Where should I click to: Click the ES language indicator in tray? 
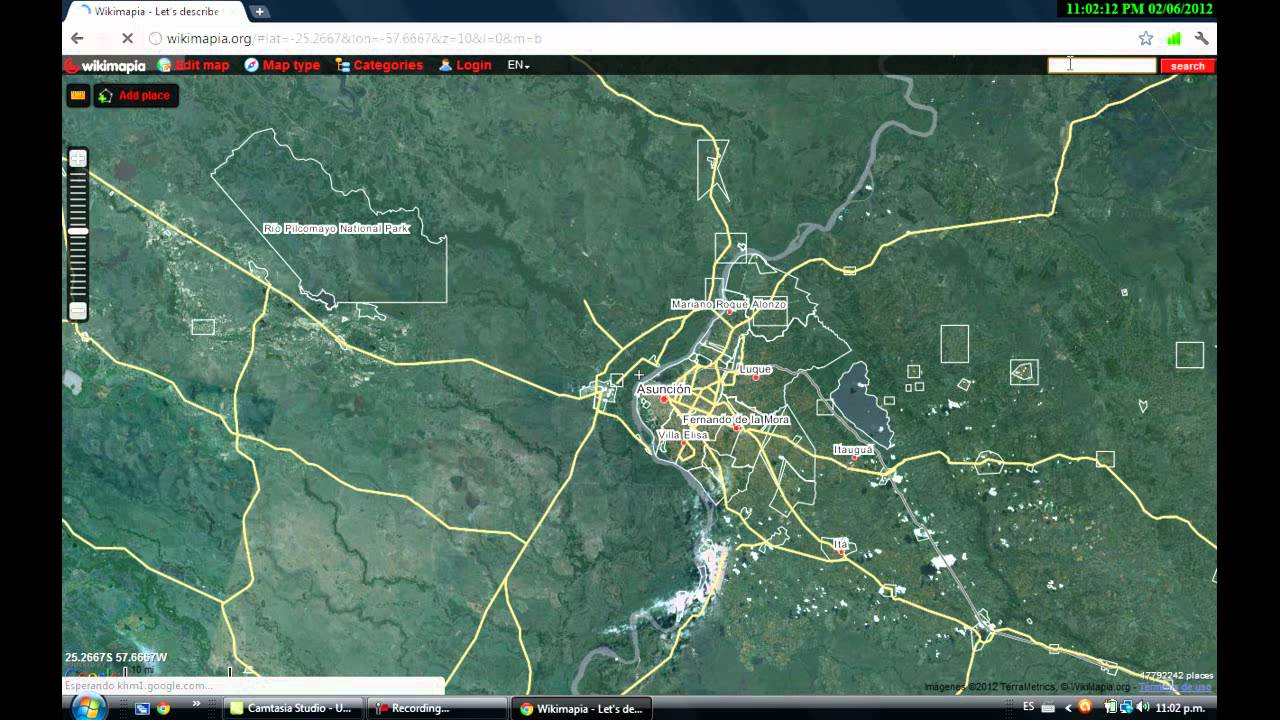[1028, 708]
